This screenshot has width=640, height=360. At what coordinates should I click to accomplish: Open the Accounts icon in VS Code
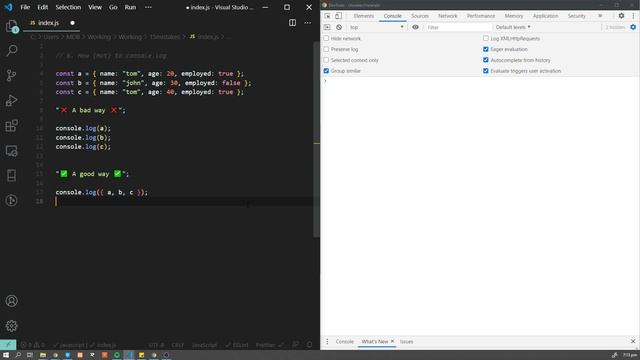click(x=12, y=301)
